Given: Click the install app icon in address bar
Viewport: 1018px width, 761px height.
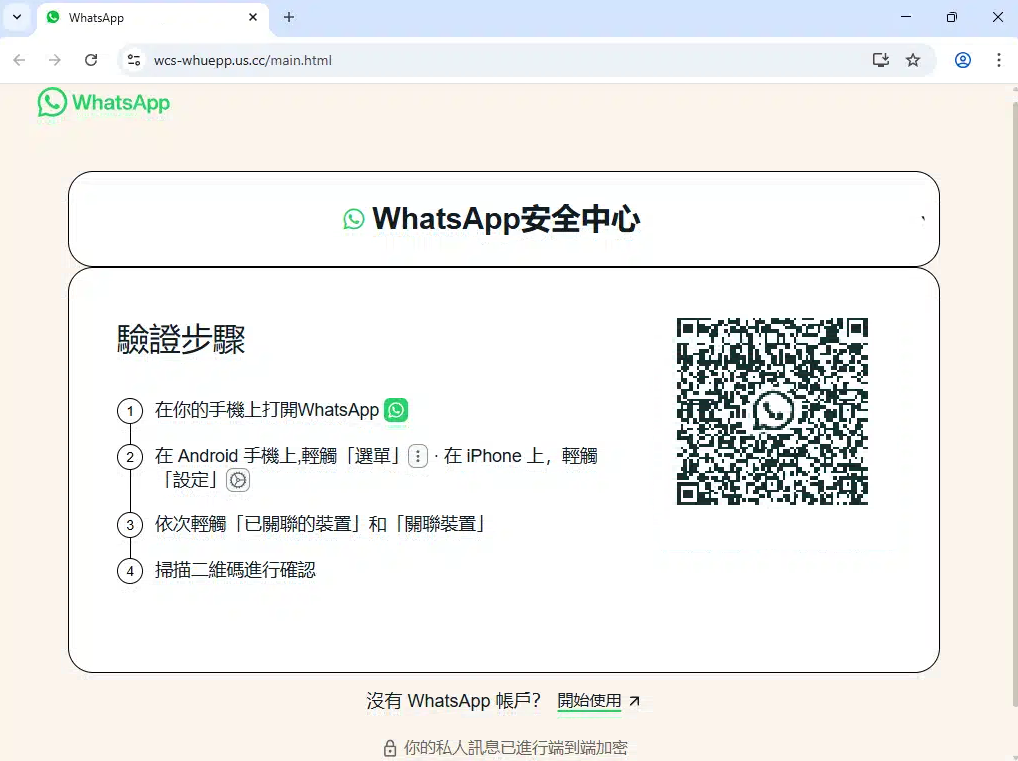Looking at the screenshot, I should pyautogui.click(x=880, y=60).
